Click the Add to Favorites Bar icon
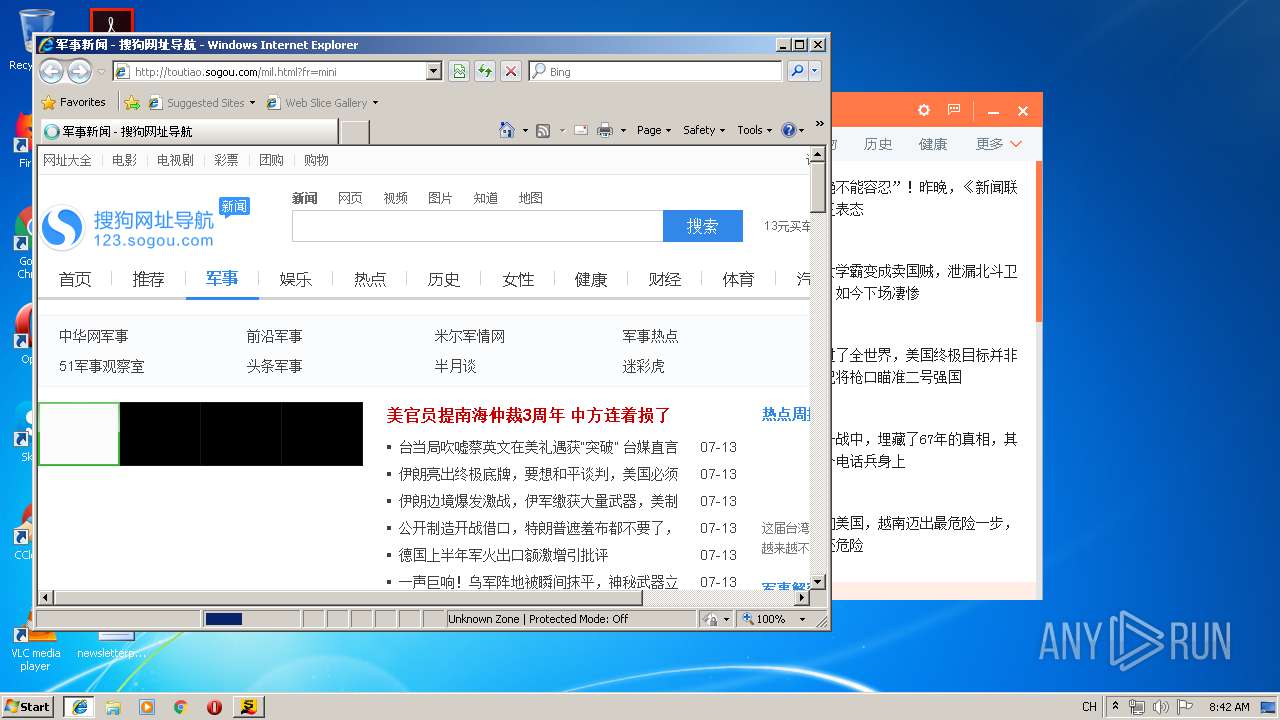This screenshot has height=720, width=1280. [x=131, y=102]
